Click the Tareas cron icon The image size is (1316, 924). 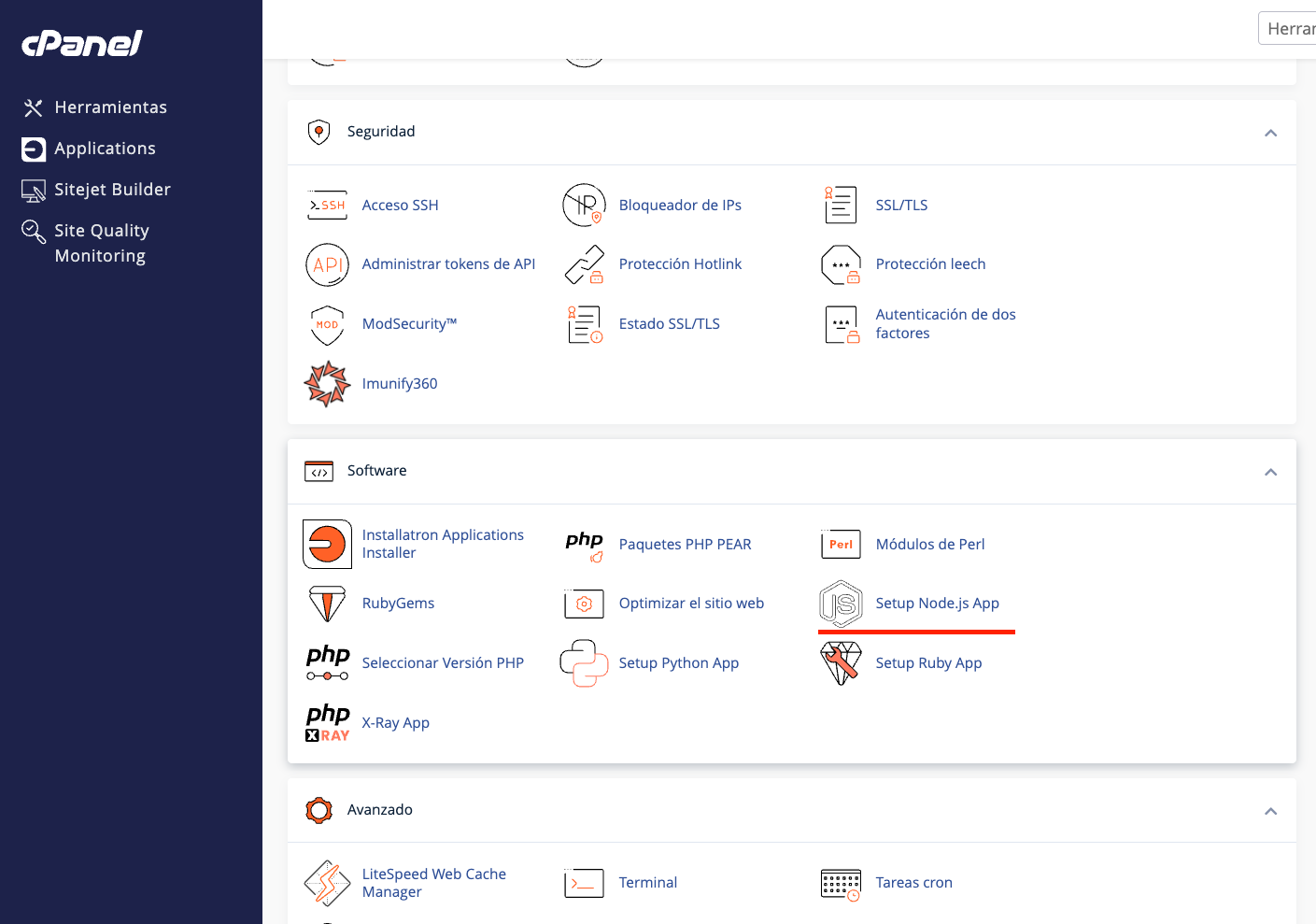click(x=841, y=884)
